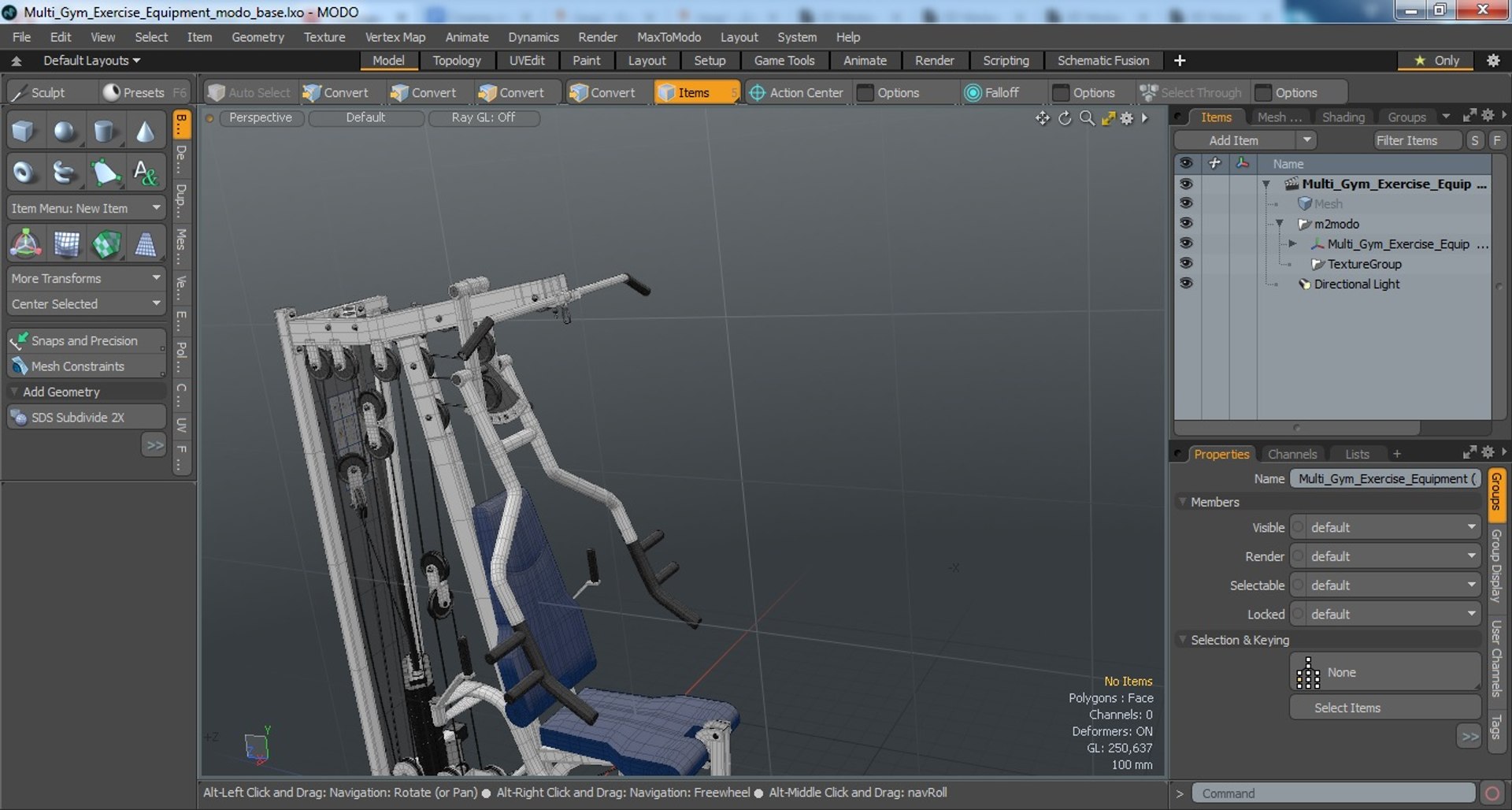Click the viewport pan move icon
The image size is (1512, 810).
1043,118
